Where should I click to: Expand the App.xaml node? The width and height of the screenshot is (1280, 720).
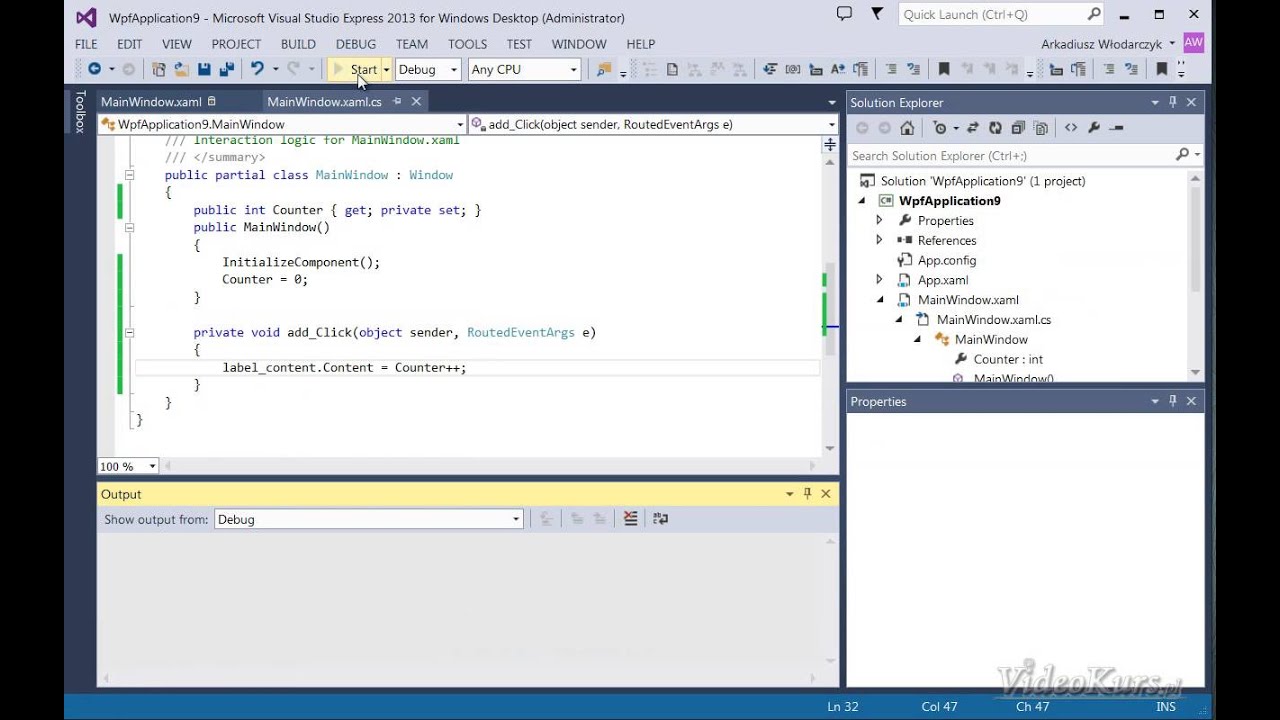879,280
